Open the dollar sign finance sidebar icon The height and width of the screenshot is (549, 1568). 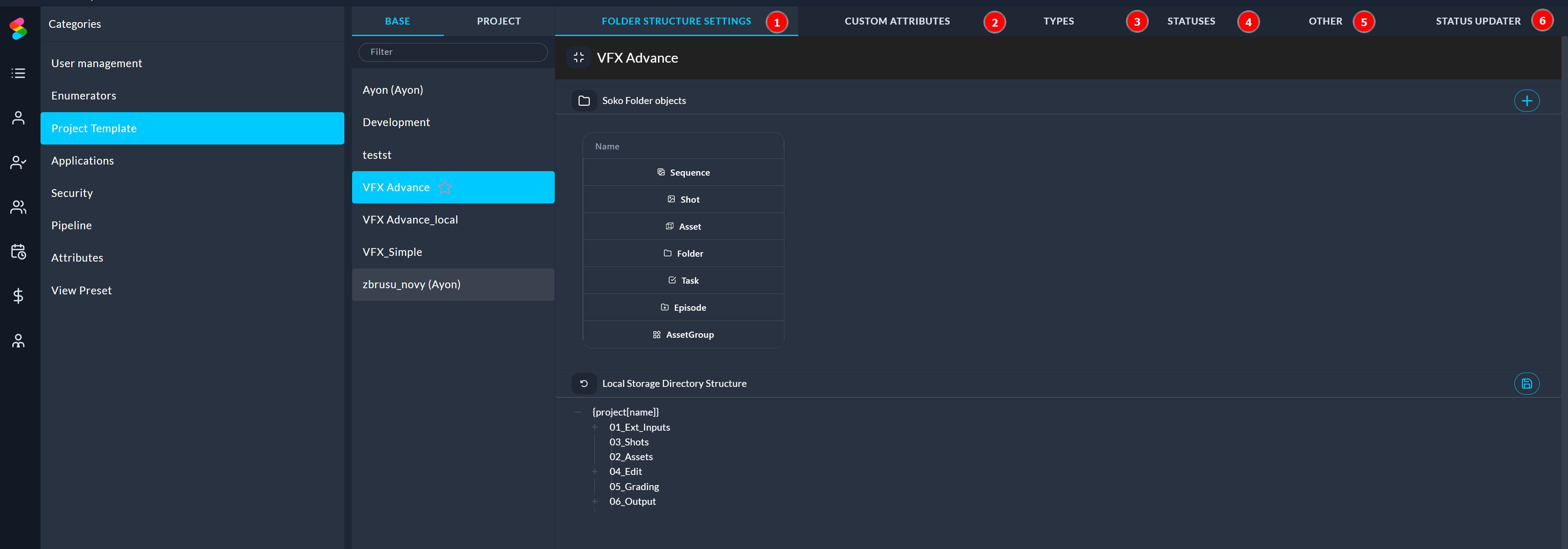[18, 296]
